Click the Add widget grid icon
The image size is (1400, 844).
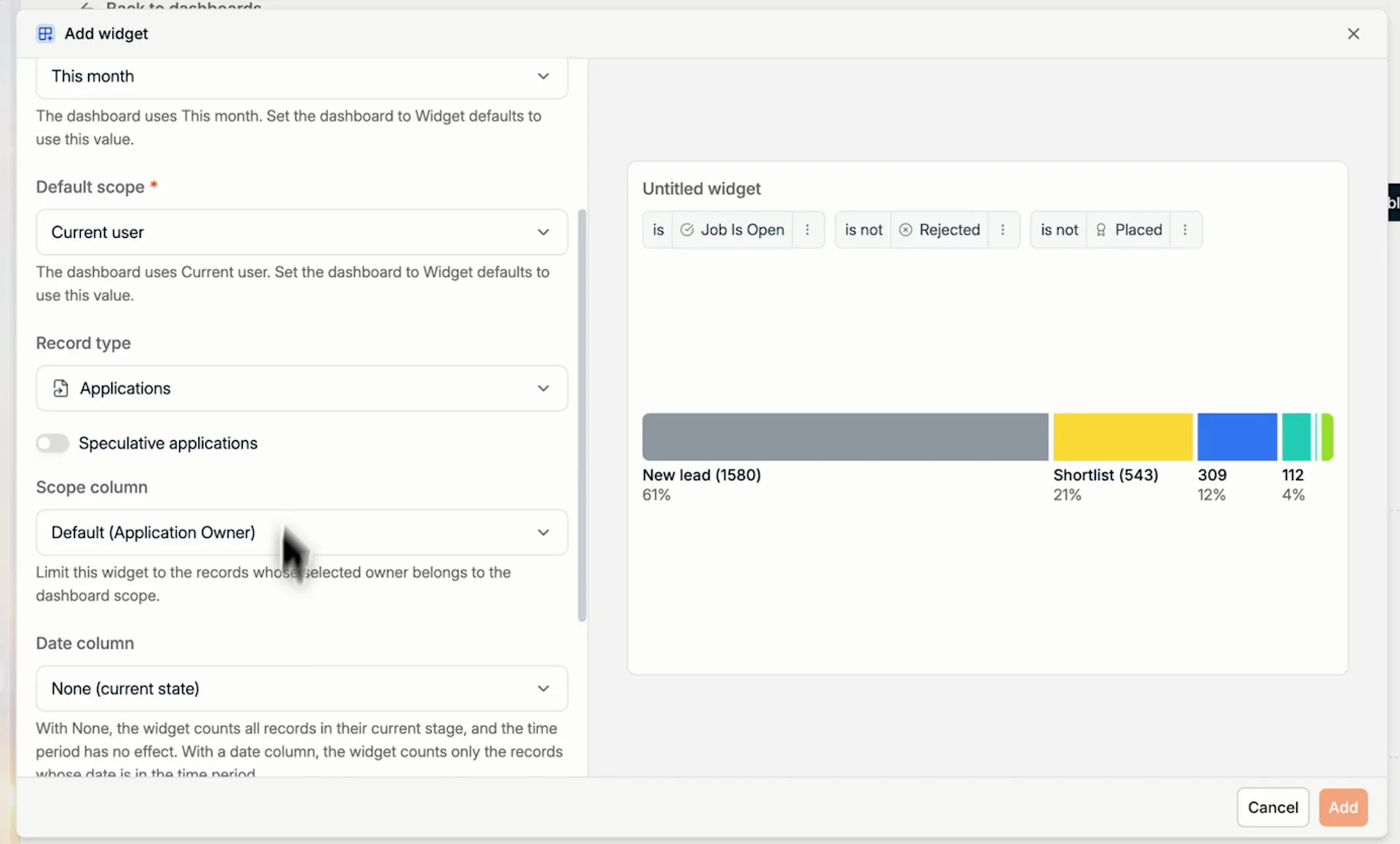pos(45,34)
